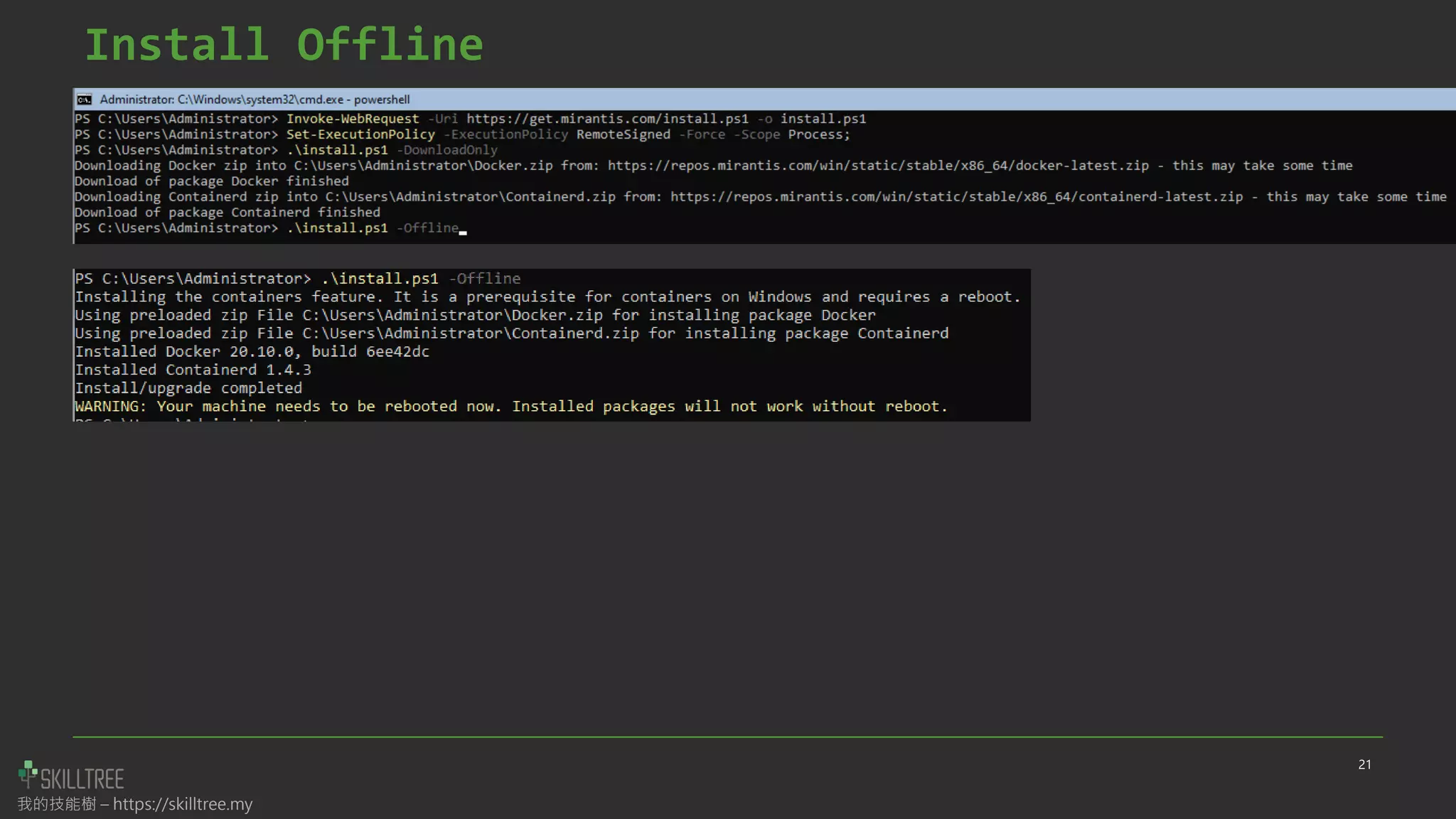Click 'Installed Containerd 1.4.3' line
Screen dimensions: 1456x819
pos(193,370)
